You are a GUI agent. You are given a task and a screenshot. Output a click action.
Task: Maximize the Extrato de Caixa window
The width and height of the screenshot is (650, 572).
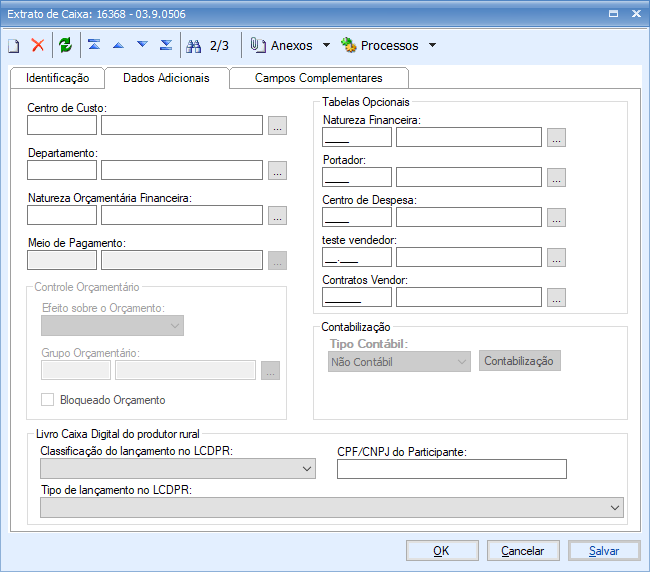(x=614, y=14)
